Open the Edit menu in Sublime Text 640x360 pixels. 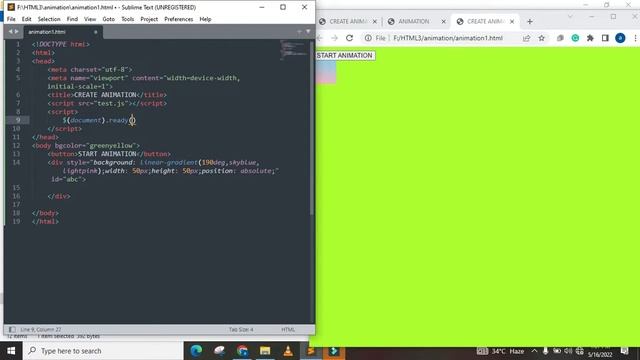[x=27, y=19]
